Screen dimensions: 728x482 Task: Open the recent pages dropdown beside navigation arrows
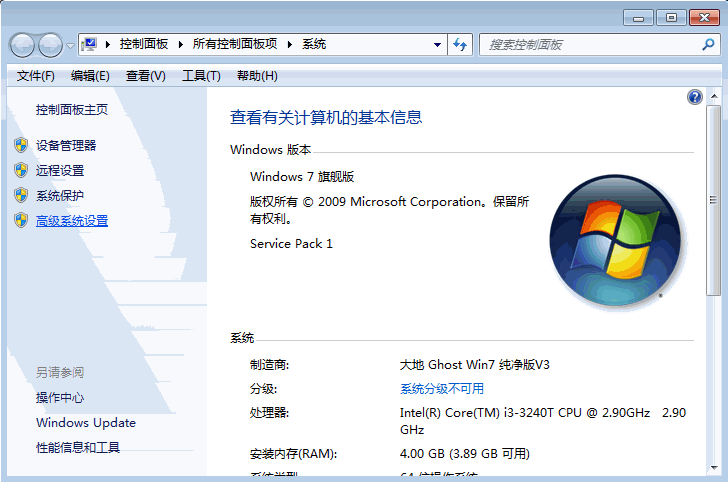point(70,46)
